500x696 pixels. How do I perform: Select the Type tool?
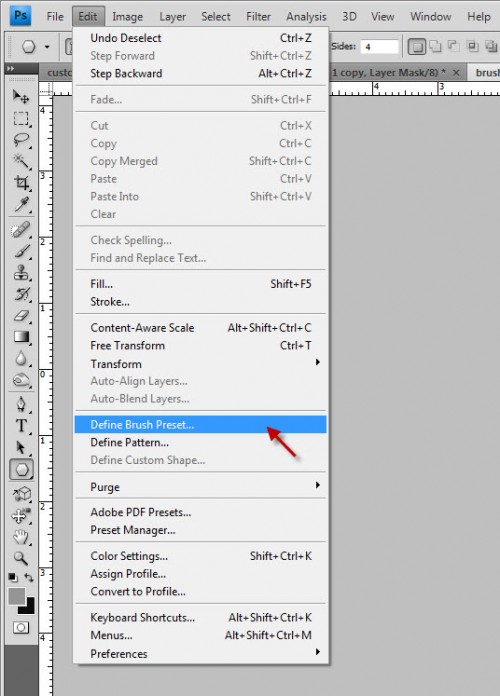(20, 426)
